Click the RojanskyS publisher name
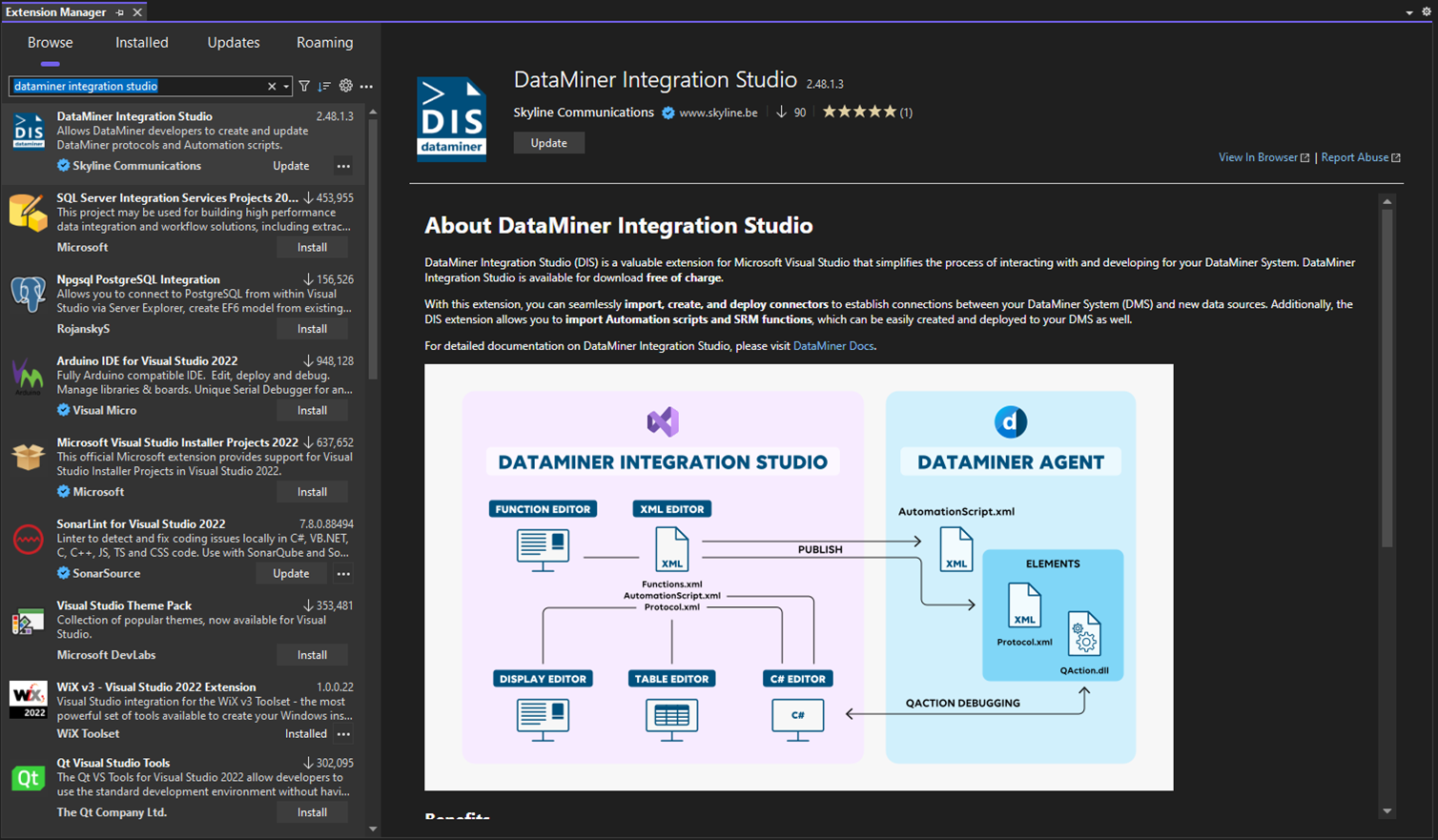This screenshot has width=1438, height=840. pyautogui.click(x=83, y=329)
